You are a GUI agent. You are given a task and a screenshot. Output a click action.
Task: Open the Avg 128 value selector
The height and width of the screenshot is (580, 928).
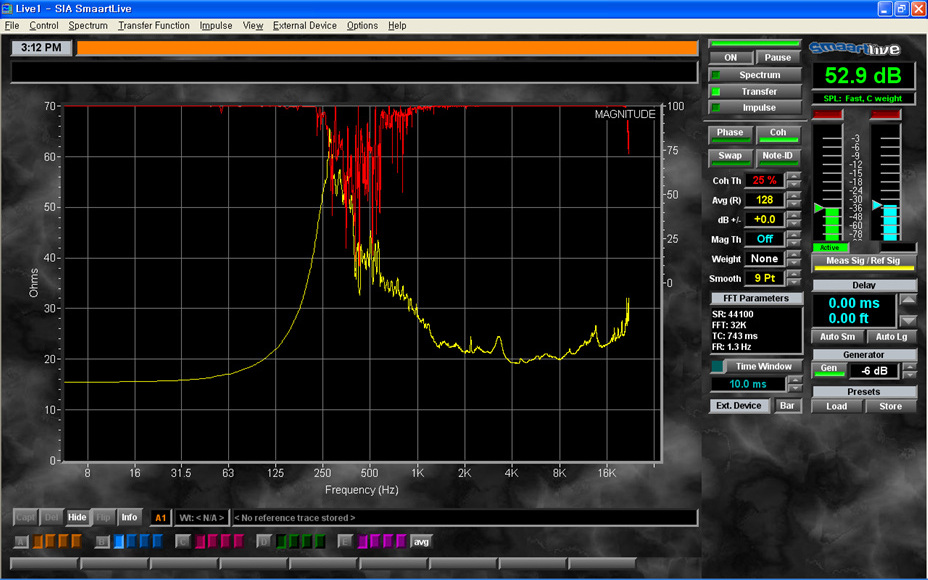[x=764, y=199]
